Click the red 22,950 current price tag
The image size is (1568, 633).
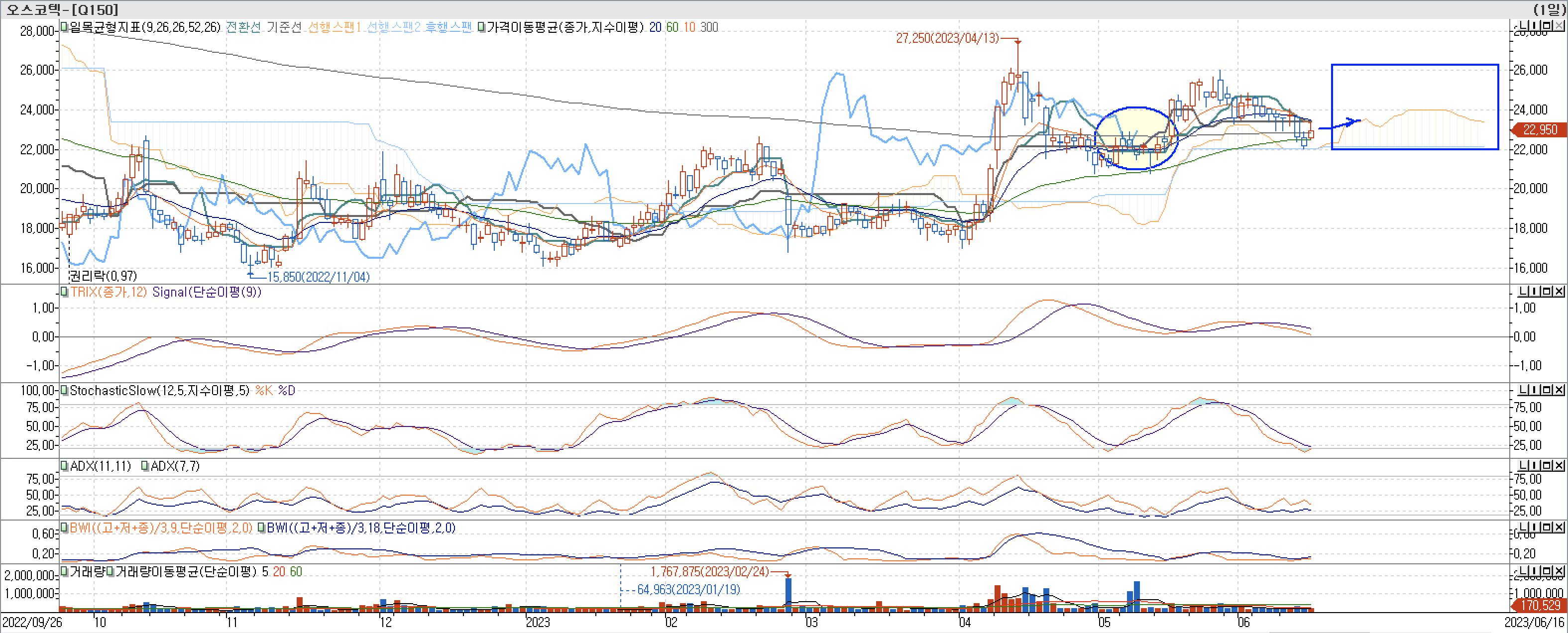tap(1540, 130)
